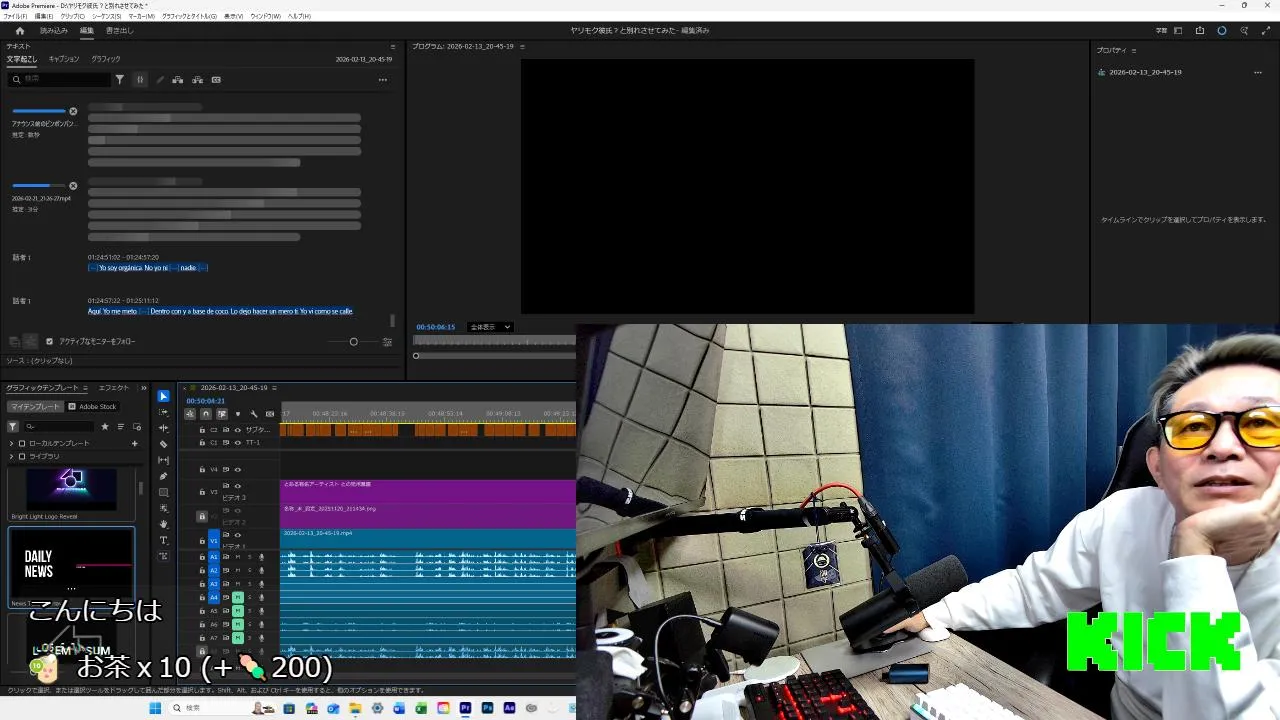Select the Adobe Stock button
This screenshot has width=1280, height=720.
click(x=93, y=407)
